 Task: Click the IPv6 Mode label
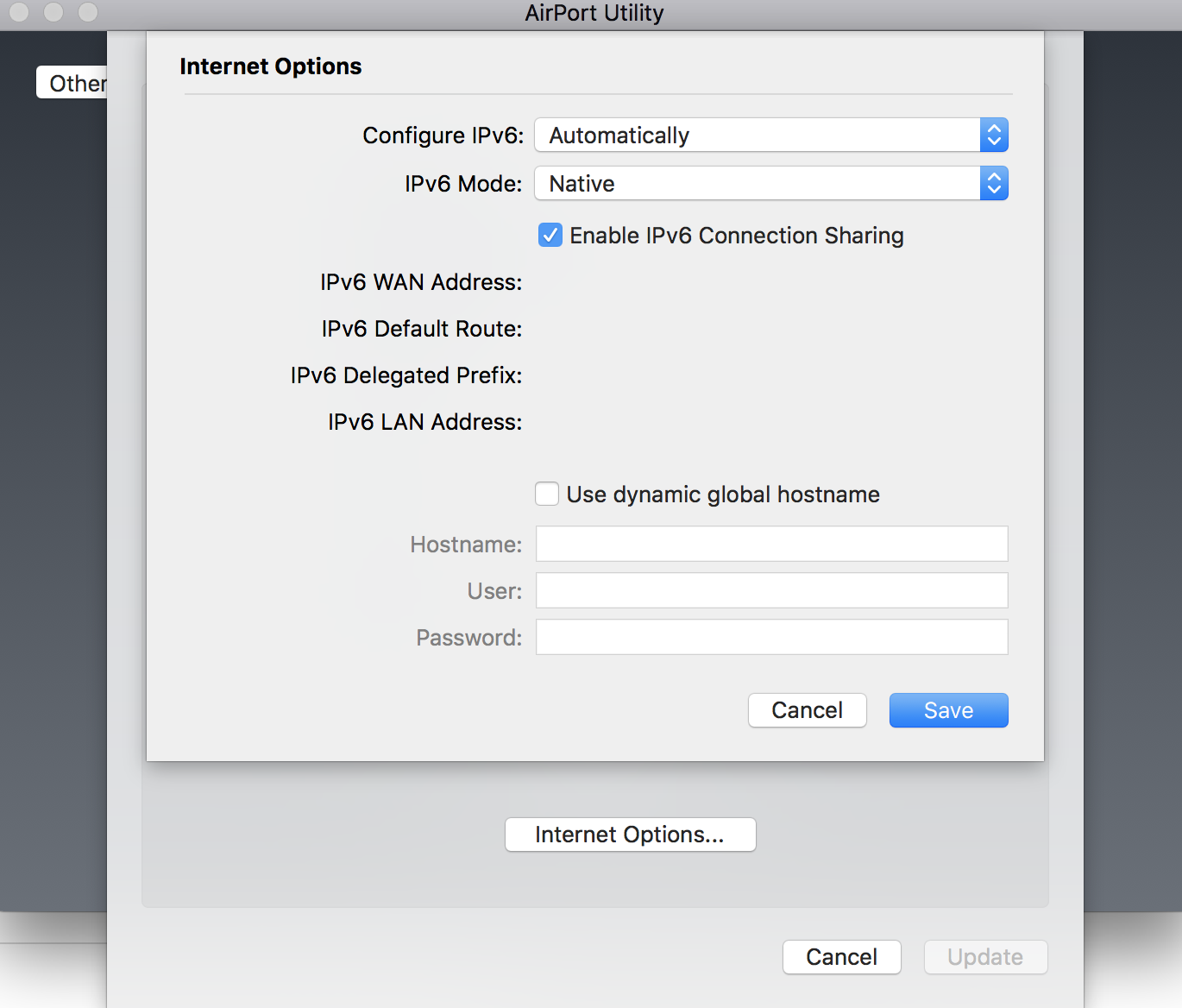click(464, 184)
